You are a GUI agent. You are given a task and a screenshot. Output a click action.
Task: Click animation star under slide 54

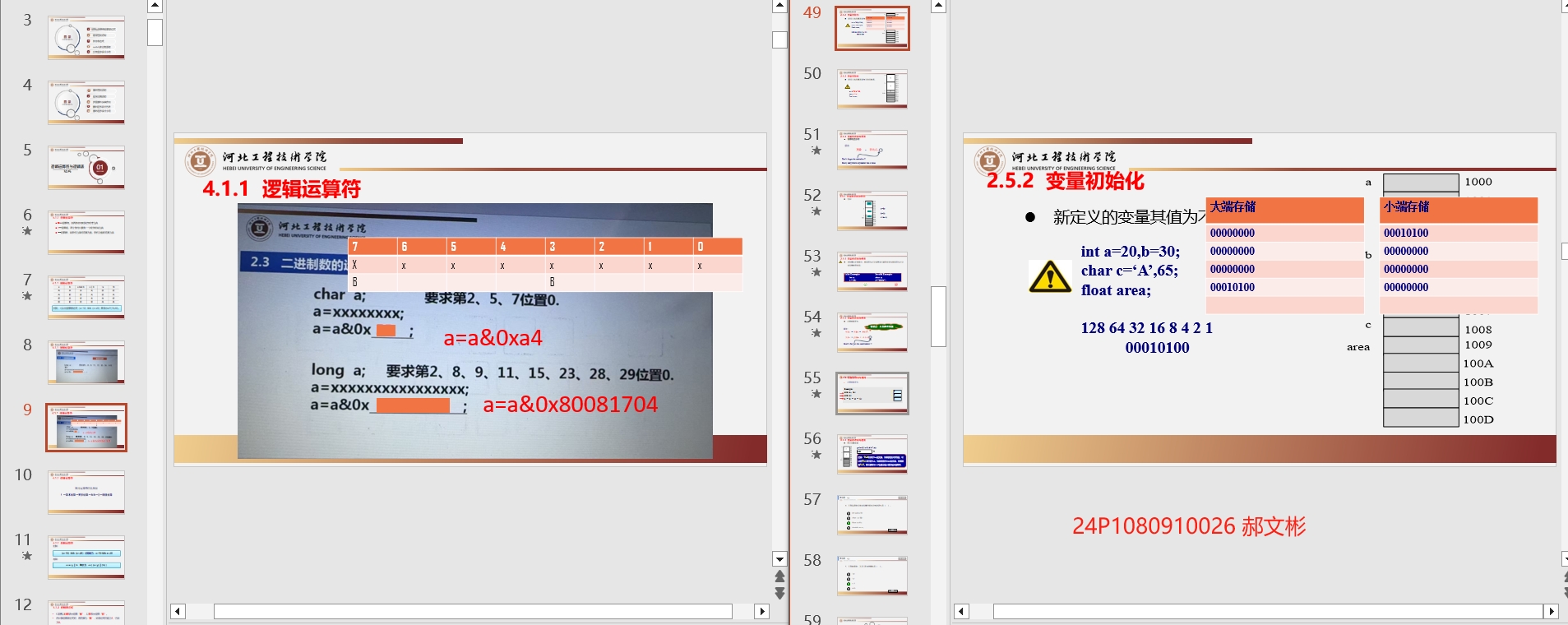coord(816,333)
